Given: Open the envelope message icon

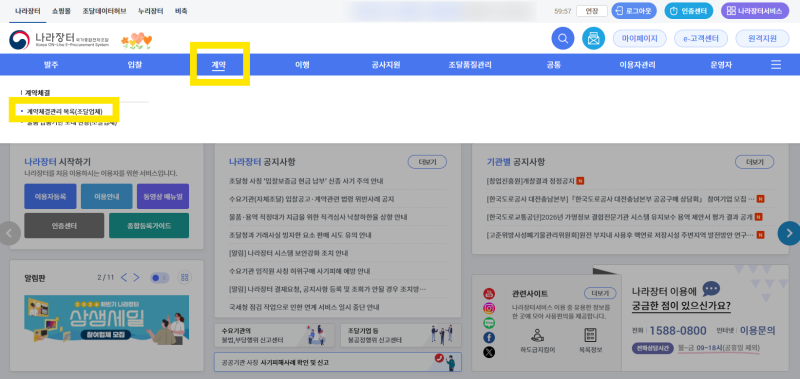Looking at the screenshot, I should tap(593, 38).
